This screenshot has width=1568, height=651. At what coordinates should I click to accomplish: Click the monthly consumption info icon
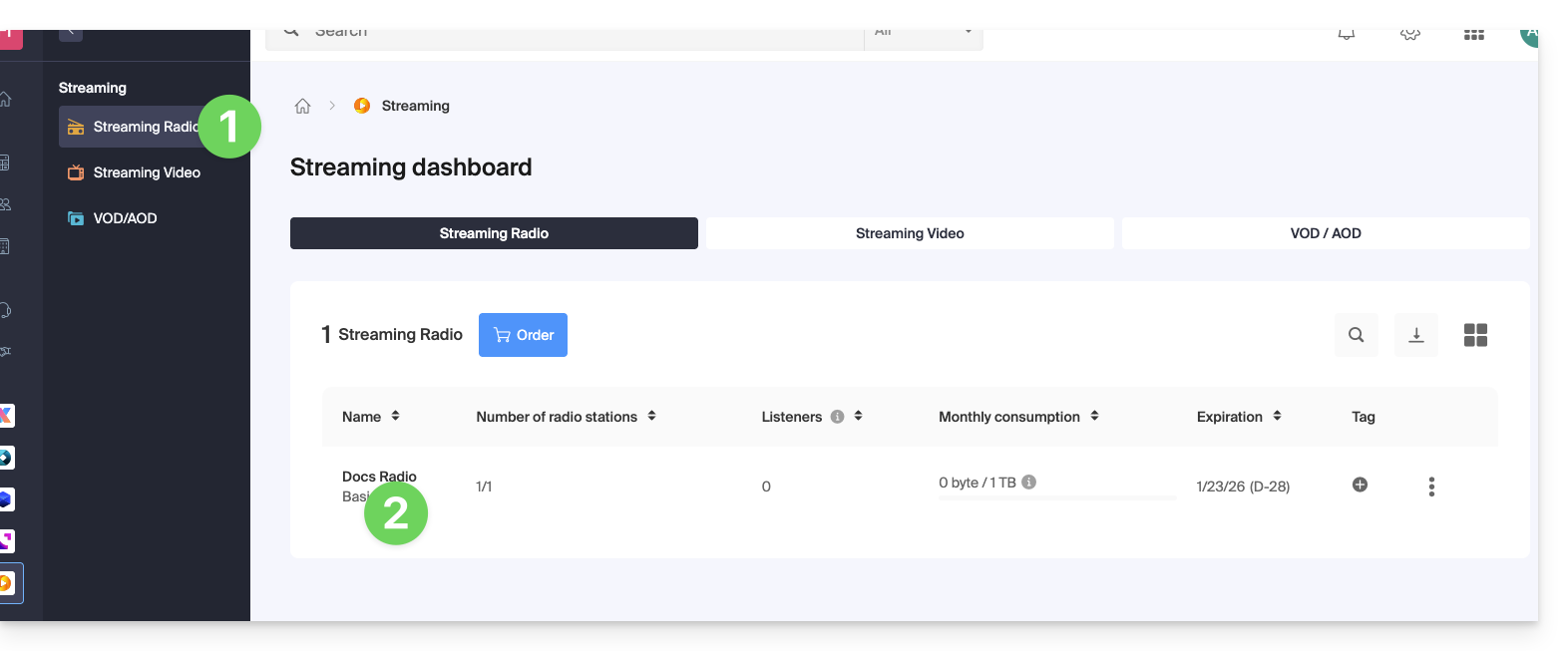point(1029,483)
